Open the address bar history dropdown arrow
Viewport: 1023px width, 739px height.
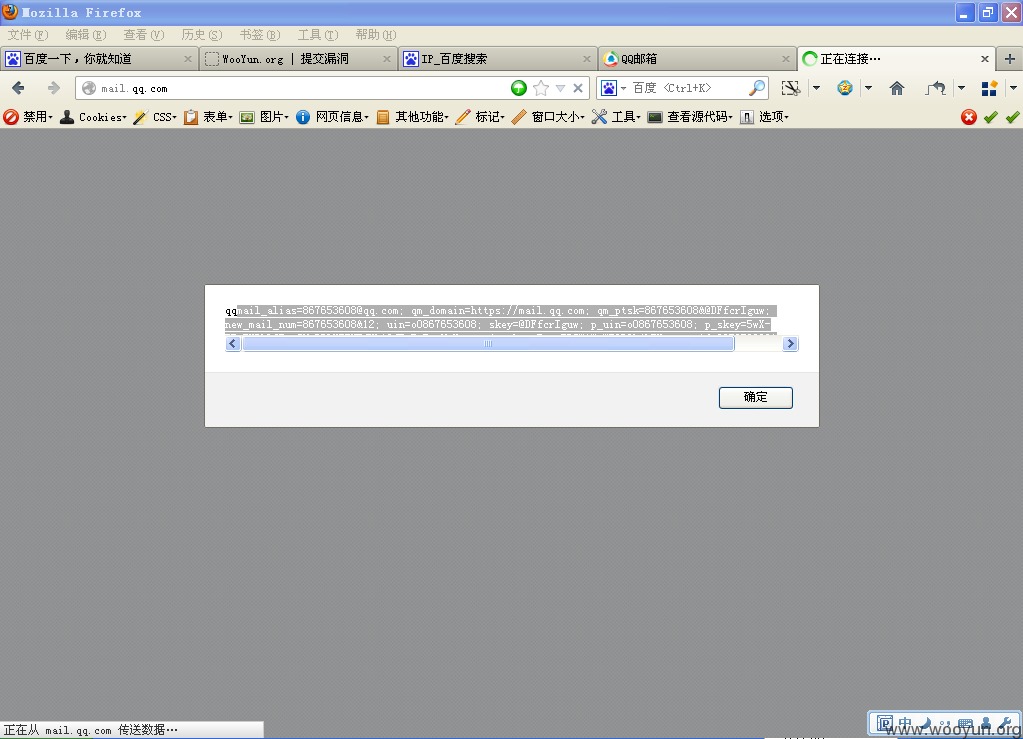560,88
